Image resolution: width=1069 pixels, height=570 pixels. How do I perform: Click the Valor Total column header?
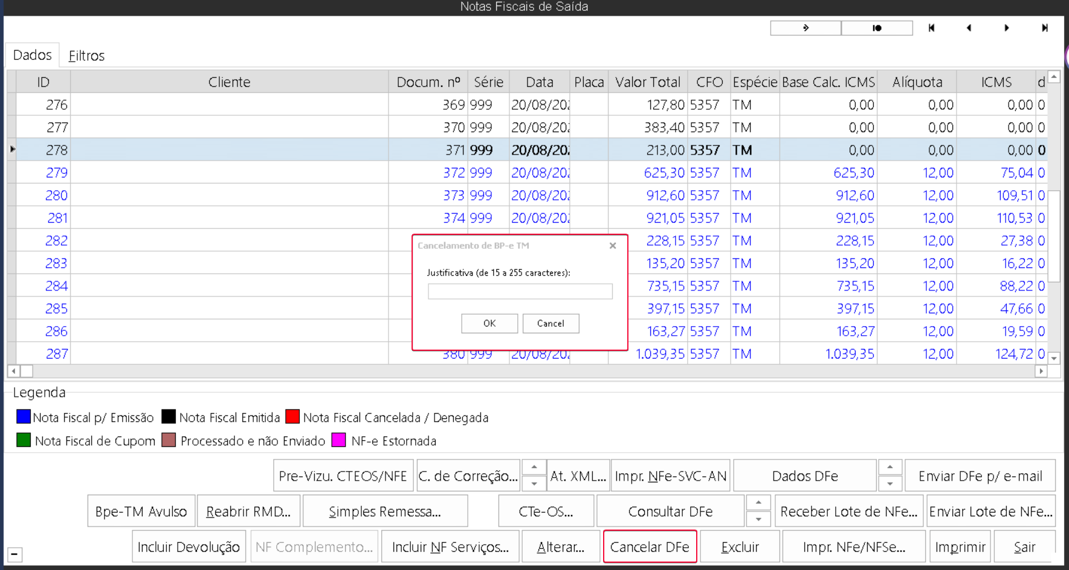tap(648, 82)
